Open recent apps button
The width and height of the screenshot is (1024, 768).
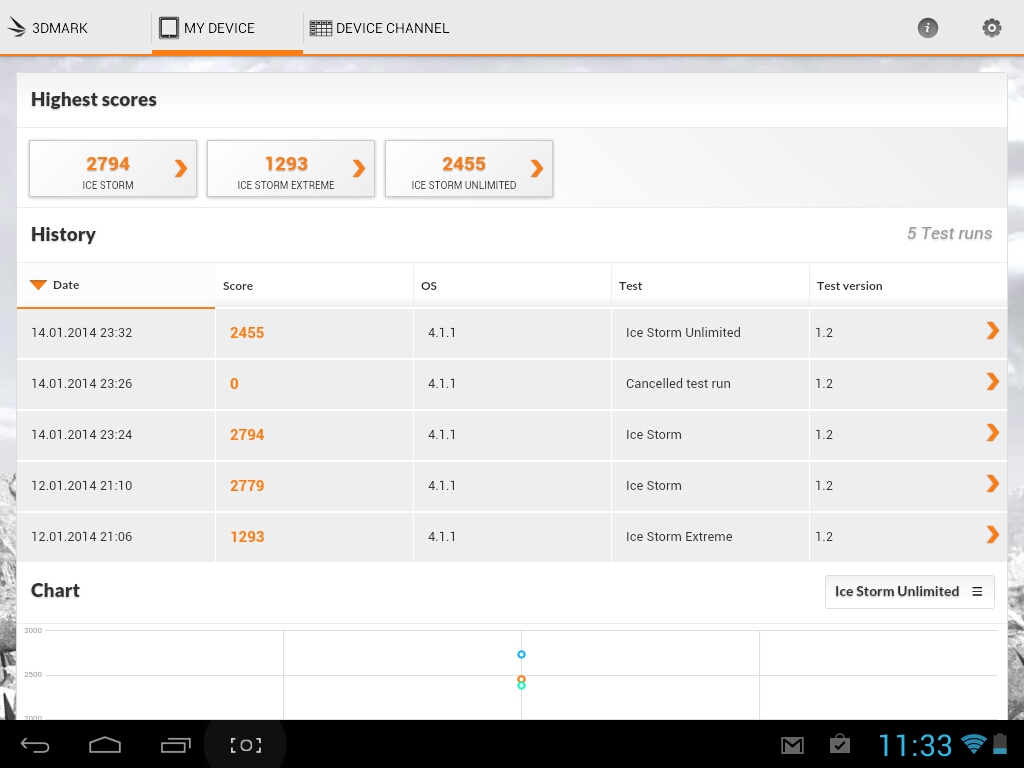point(175,745)
